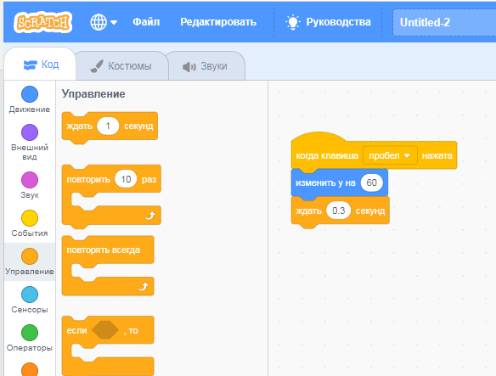Screen dimensions: 496x376
Task: Open the Редактировать menu
Action: [218, 22]
